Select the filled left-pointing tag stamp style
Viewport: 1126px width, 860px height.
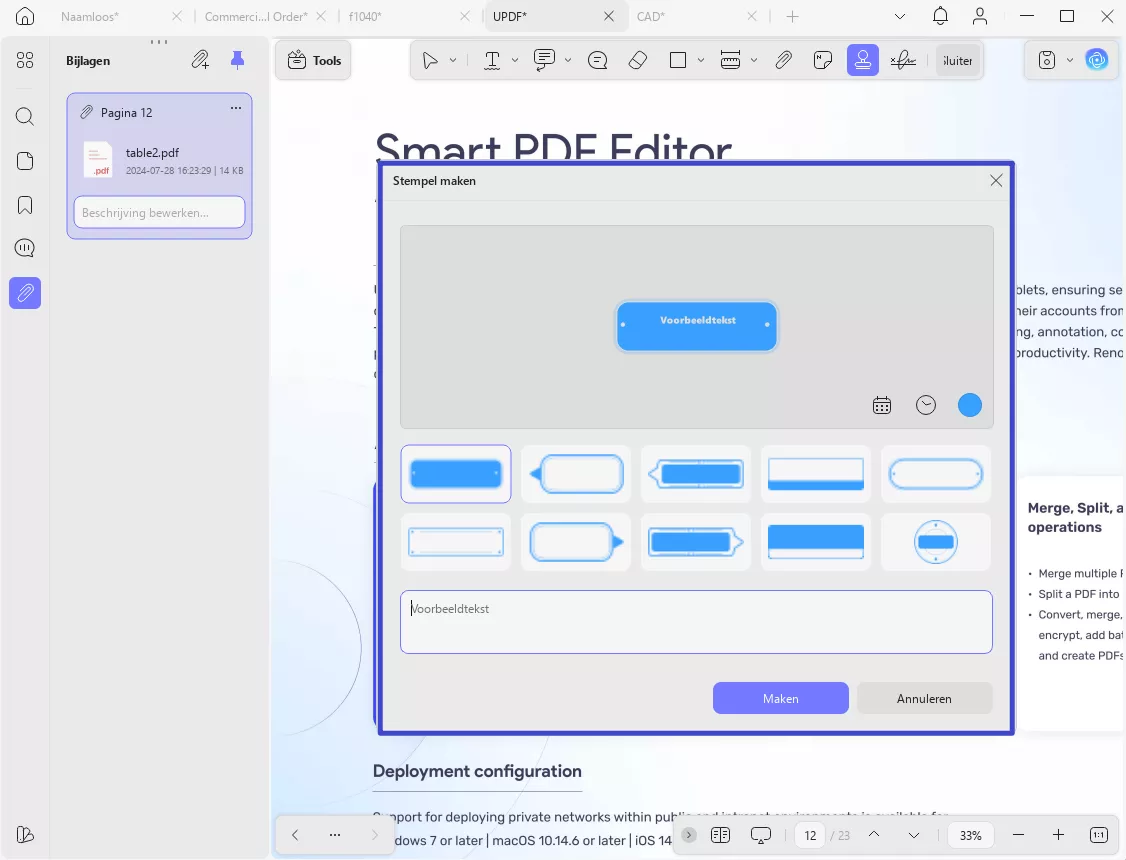[696, 474]
